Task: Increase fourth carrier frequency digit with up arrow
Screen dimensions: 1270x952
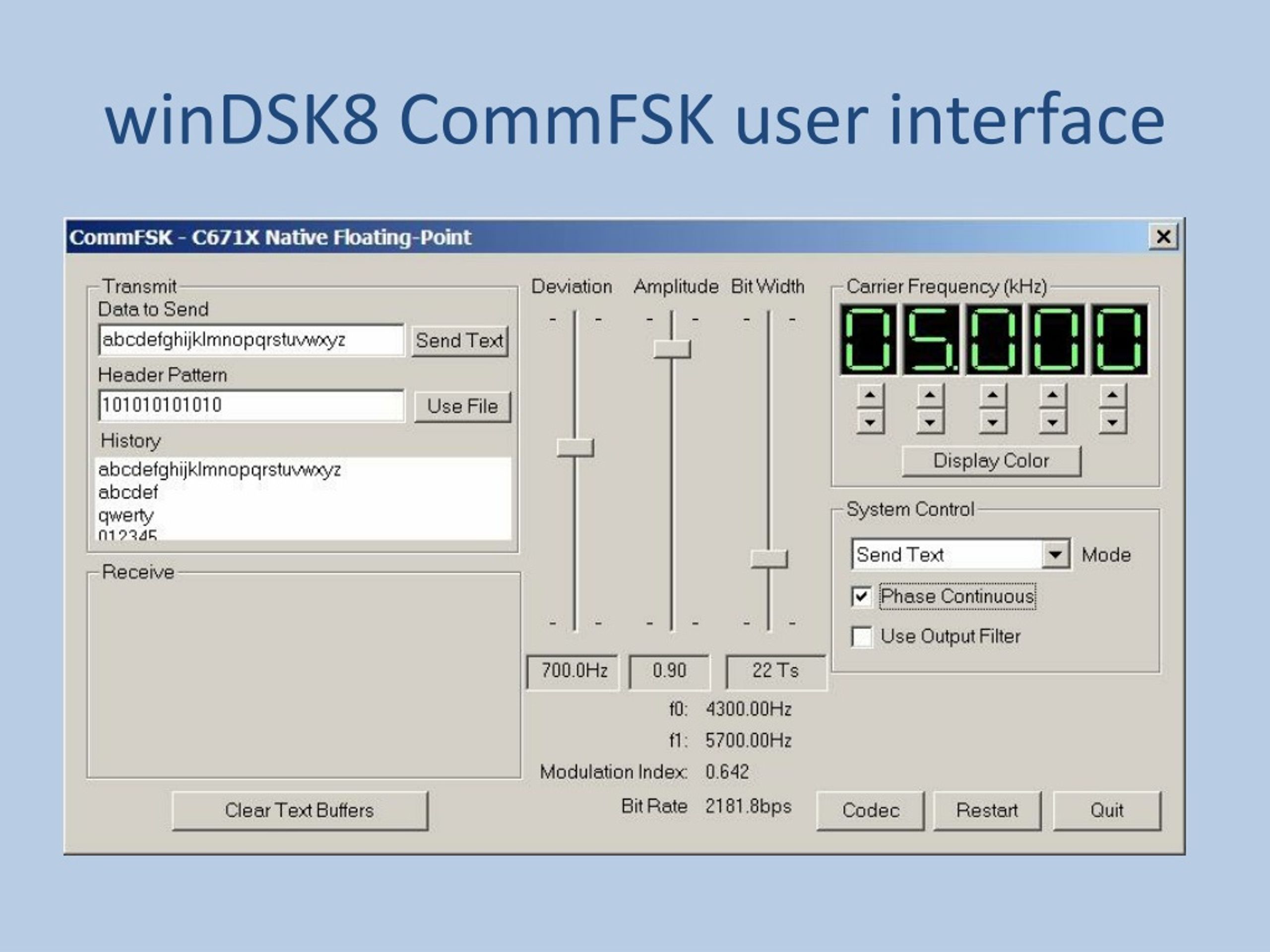Action: coord(1052,395)
